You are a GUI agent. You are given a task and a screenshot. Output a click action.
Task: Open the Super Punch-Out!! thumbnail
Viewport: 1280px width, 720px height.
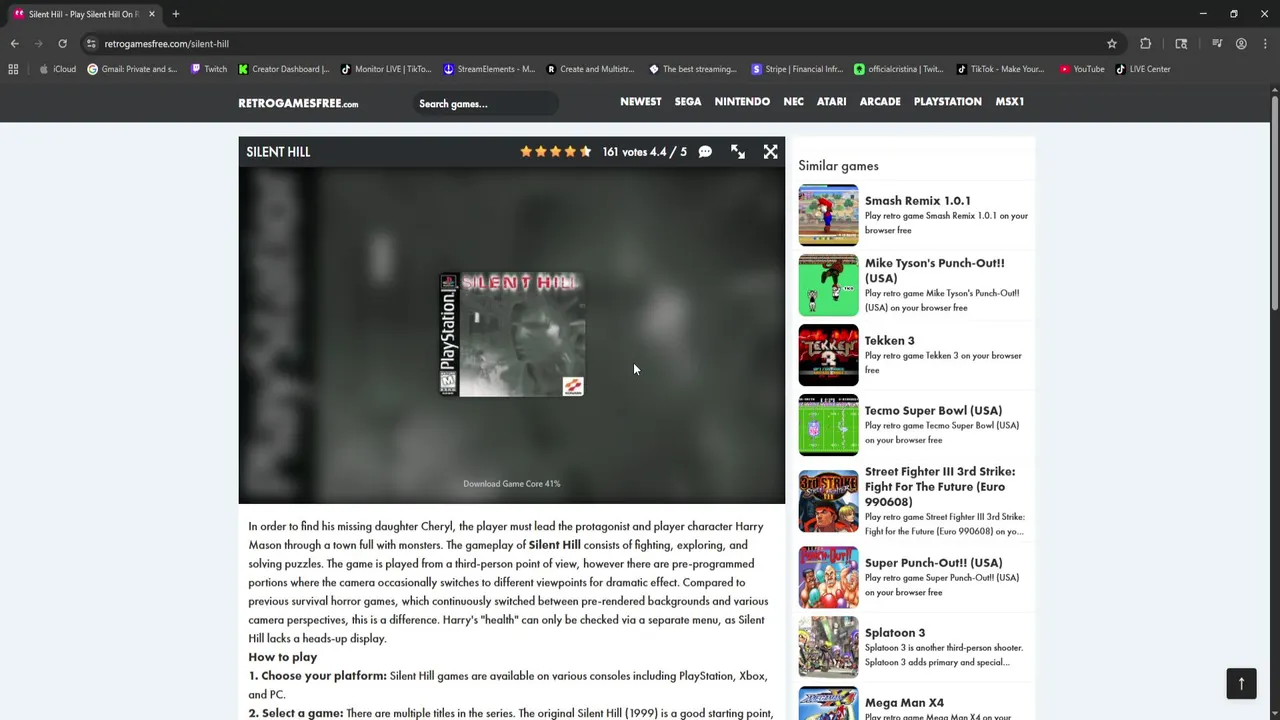pos(828,577)
